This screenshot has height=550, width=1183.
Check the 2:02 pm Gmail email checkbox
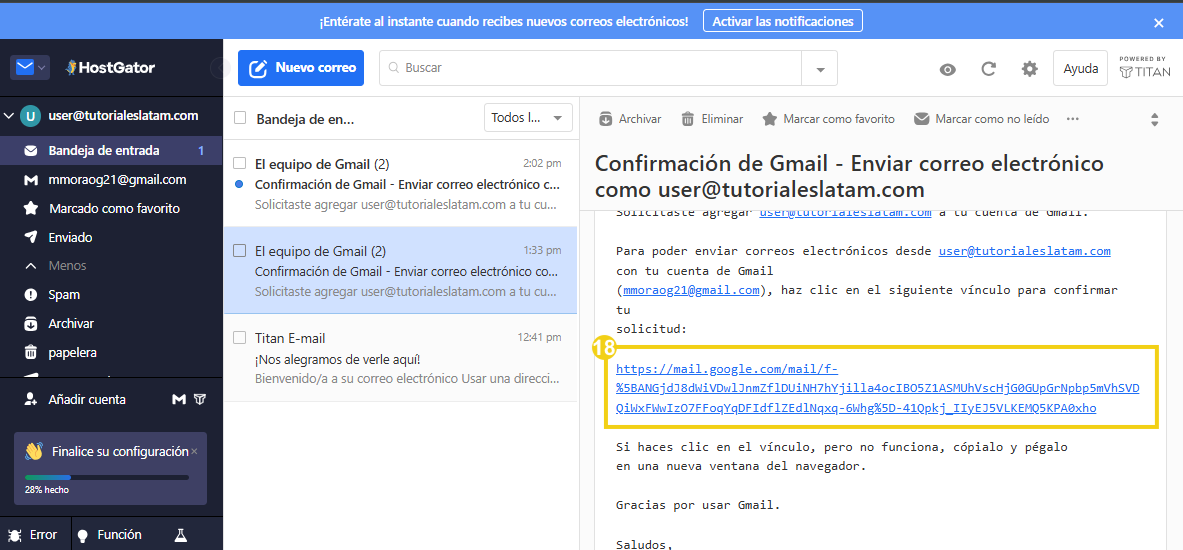click(x=240, y=164)
